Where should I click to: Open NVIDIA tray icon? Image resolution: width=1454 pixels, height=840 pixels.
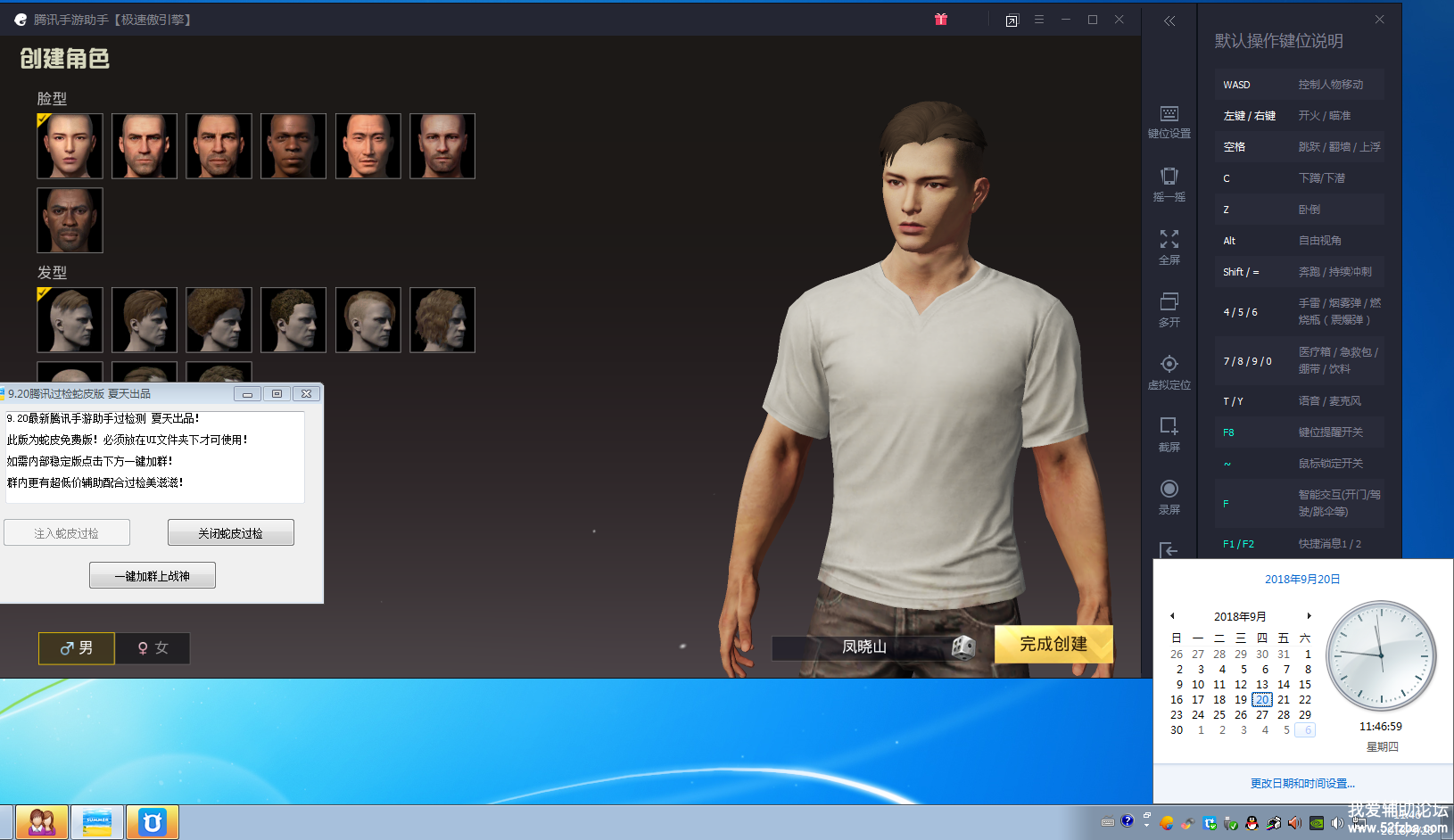click(x=1317, y=823)
